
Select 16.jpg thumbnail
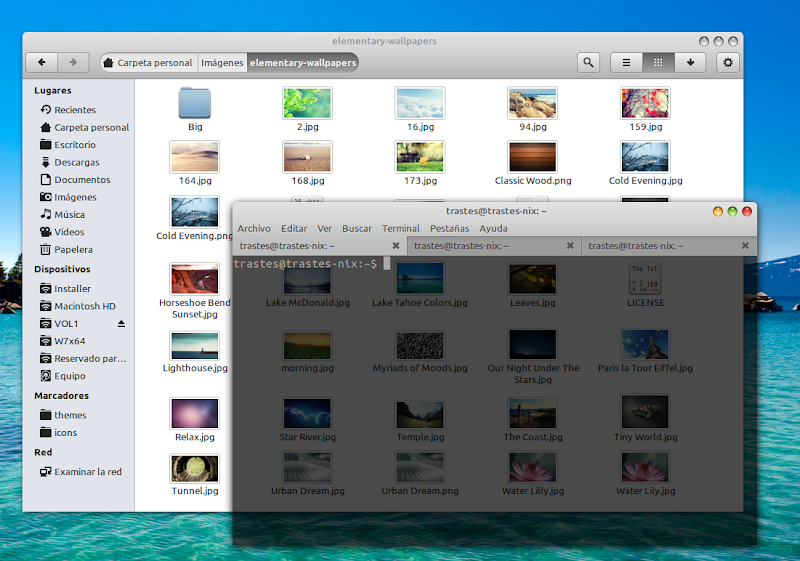[x=420, y=103]
